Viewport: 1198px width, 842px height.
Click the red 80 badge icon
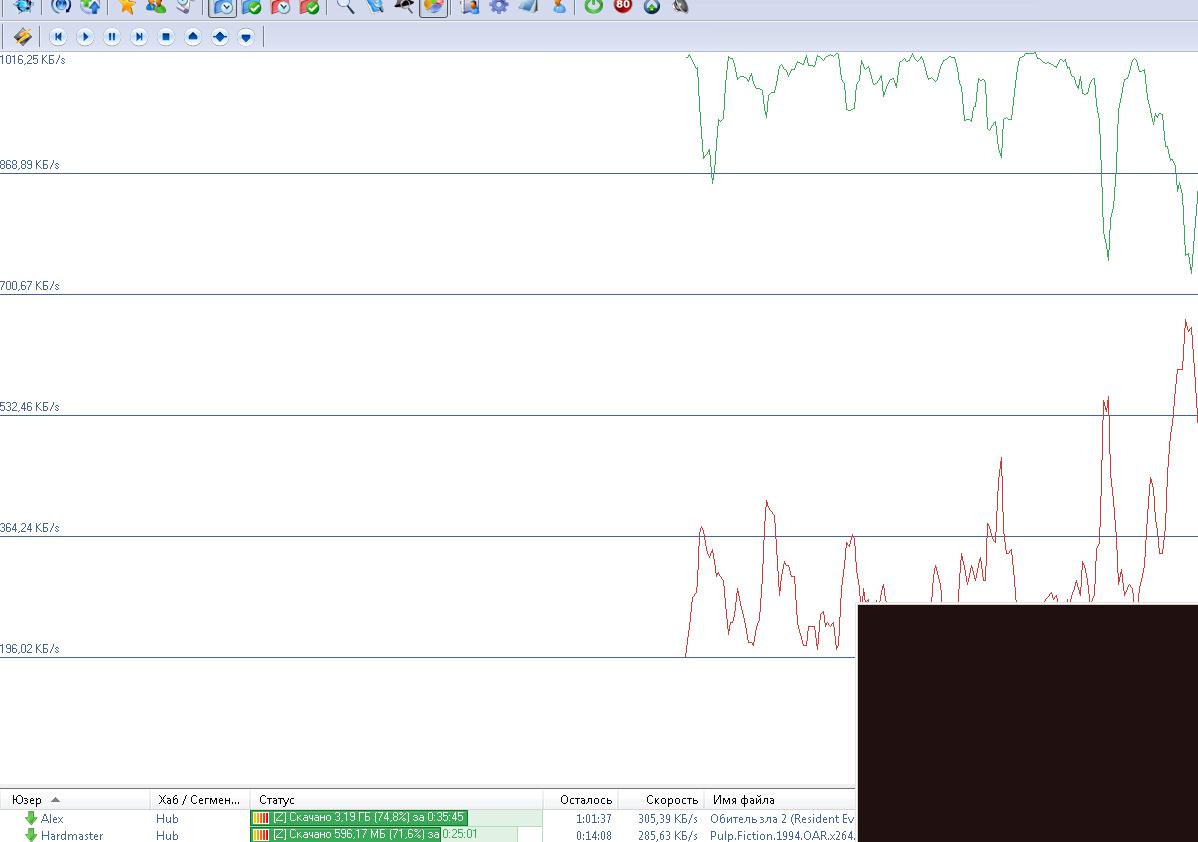pyautogui.click(x=623, y=6)
